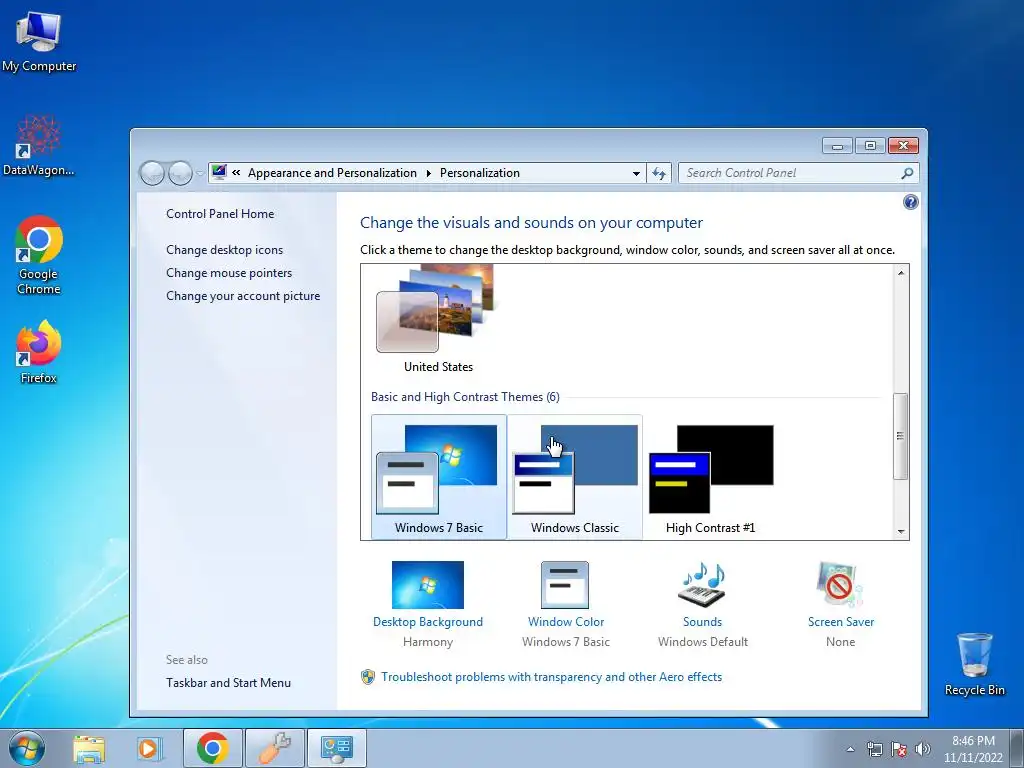Image resolution: width=1024 pixels, height=768 pixels.
Task: Click the Window Color link text
Action: tap(566, 622)
